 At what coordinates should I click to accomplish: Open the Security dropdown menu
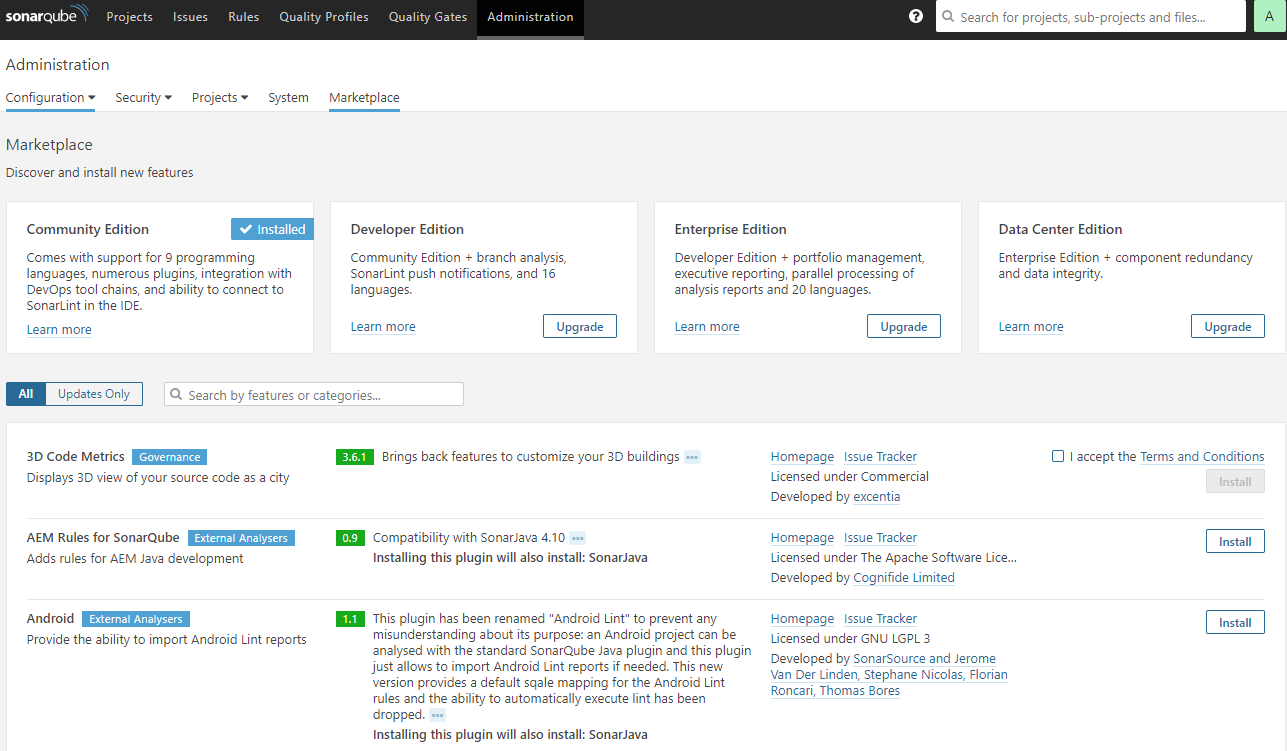[x=143, y=98]
